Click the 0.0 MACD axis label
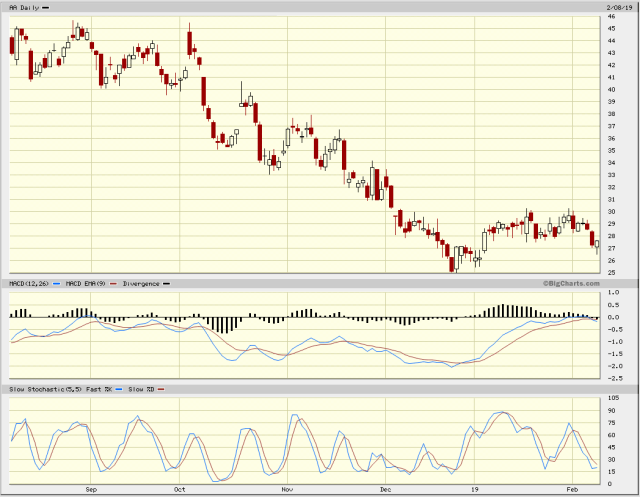Image resolution: width=640 pixels, height=497 pixels. coord(613,317)
